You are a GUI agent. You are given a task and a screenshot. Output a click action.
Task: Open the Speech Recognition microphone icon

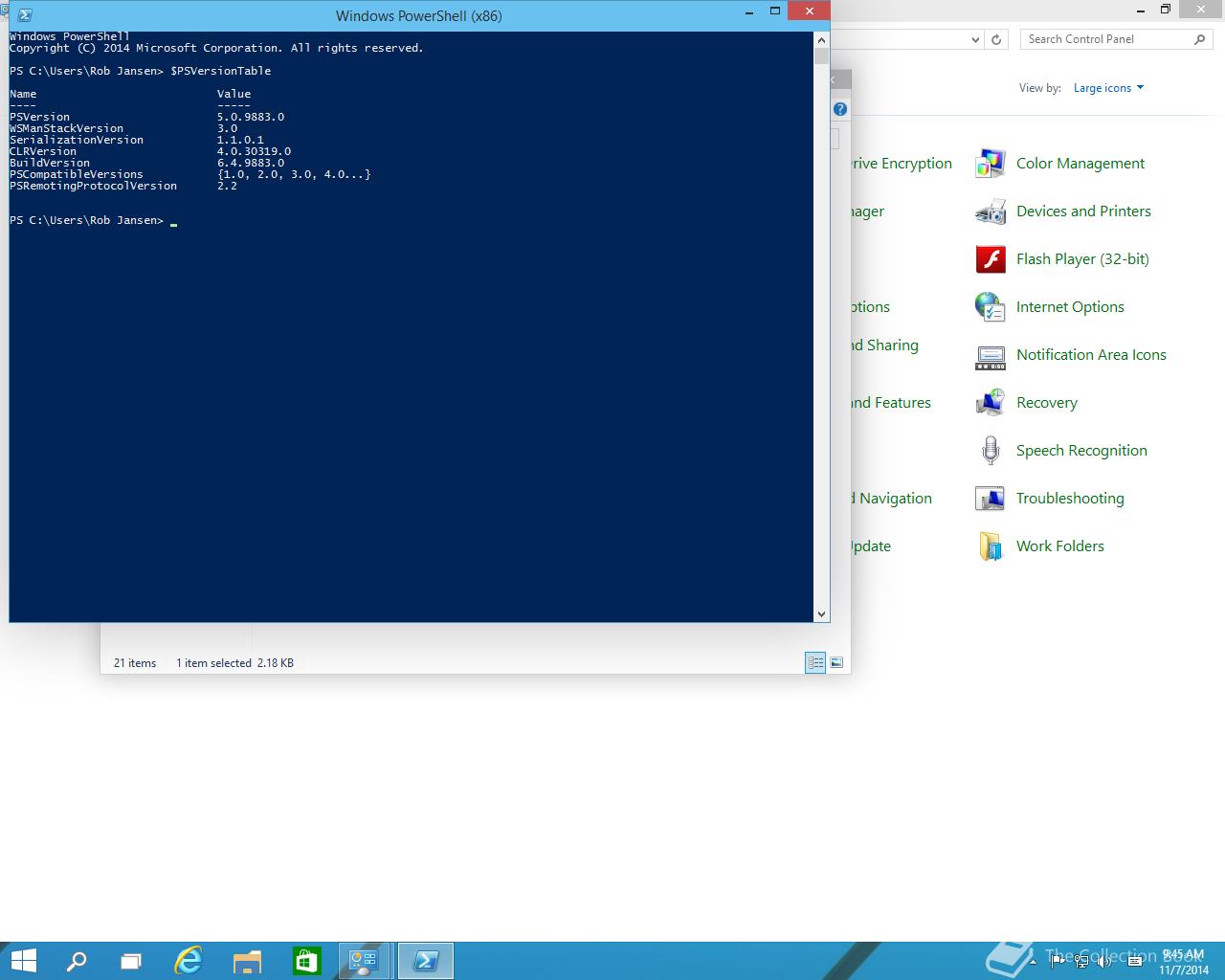click(990, 451)
